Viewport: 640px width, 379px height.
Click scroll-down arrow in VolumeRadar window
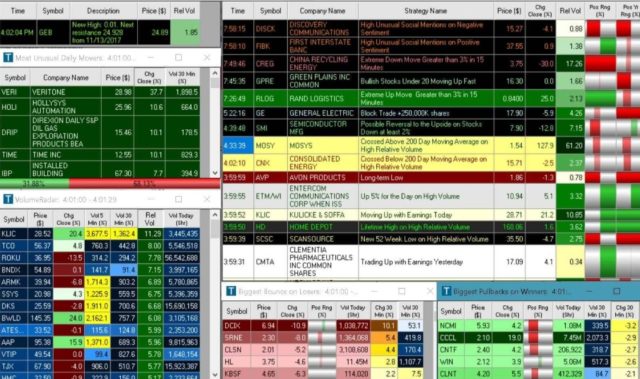click(x=215, y=374)
